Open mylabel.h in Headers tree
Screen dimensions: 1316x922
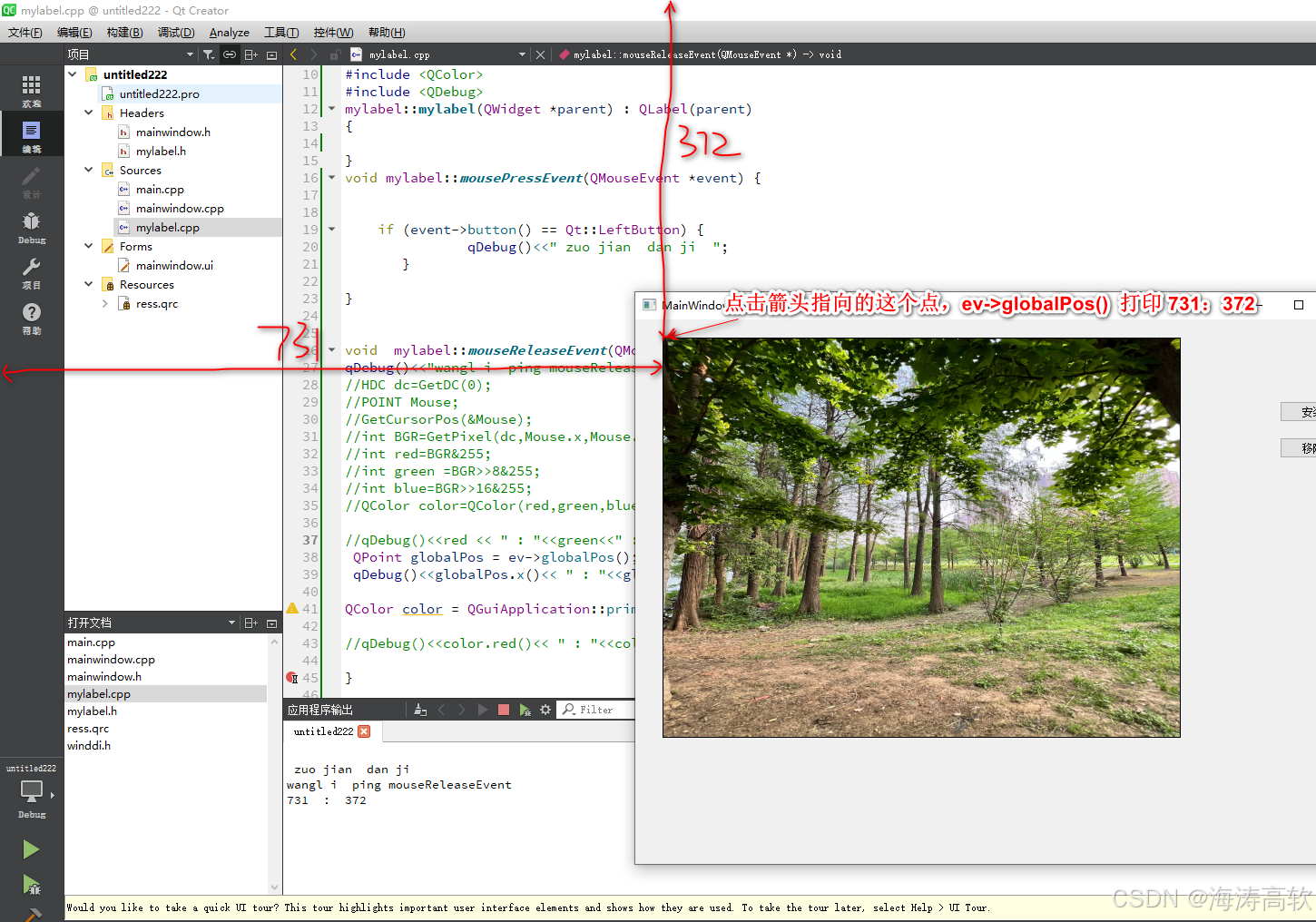point(161,151)
